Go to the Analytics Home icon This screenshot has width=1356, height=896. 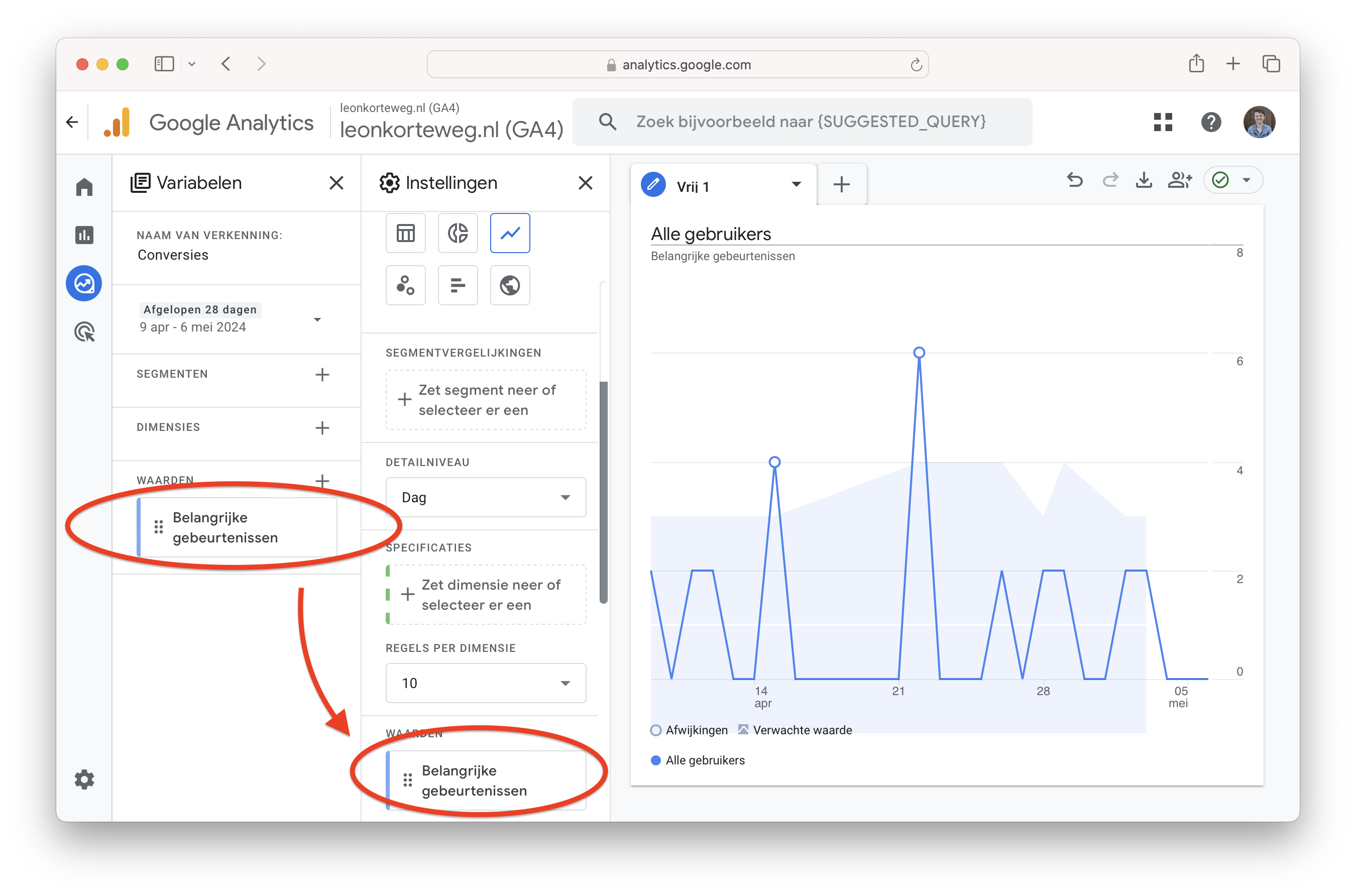click(84, 187)
